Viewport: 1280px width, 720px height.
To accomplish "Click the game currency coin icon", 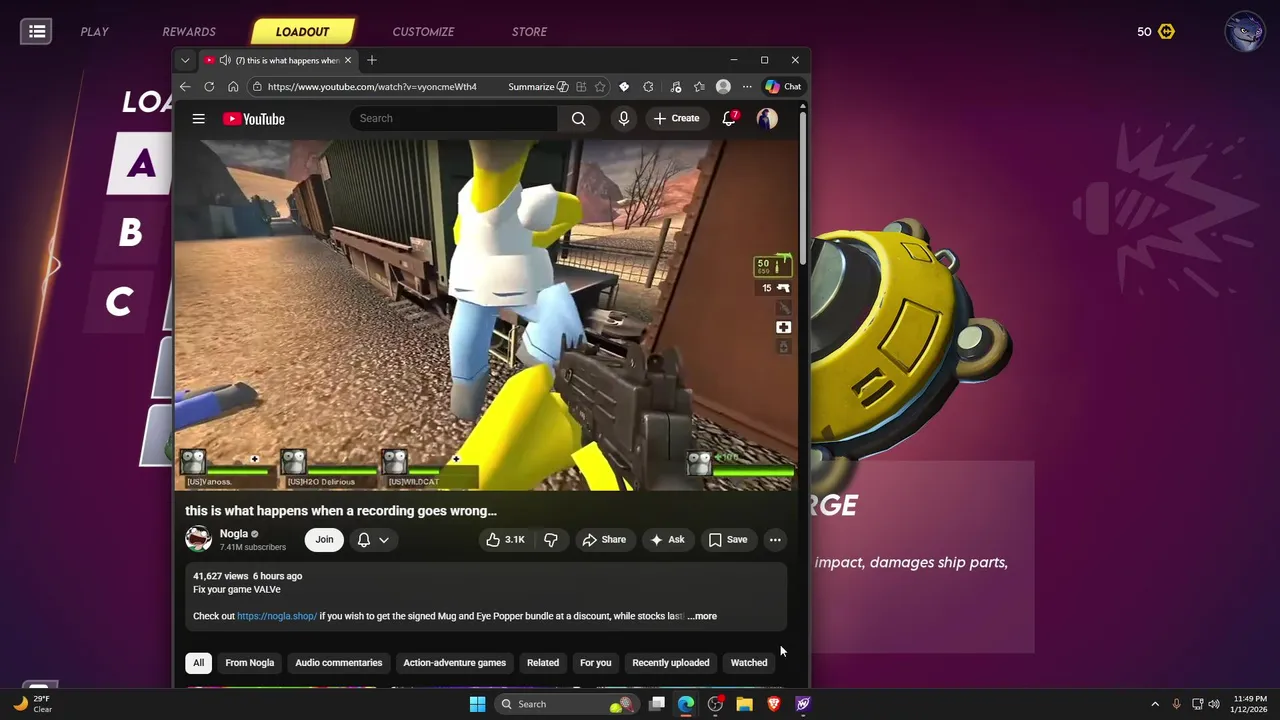I will 1166,31.
